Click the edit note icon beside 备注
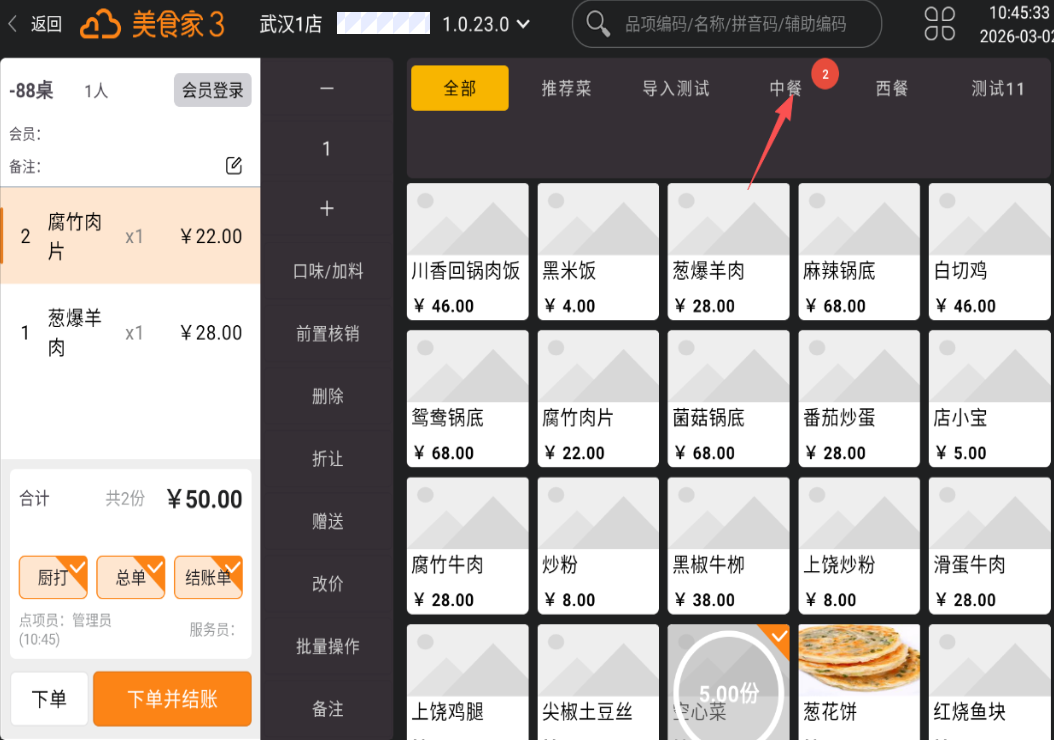The height and width of the screenshot is (740, 1054). tap(234, 166)
